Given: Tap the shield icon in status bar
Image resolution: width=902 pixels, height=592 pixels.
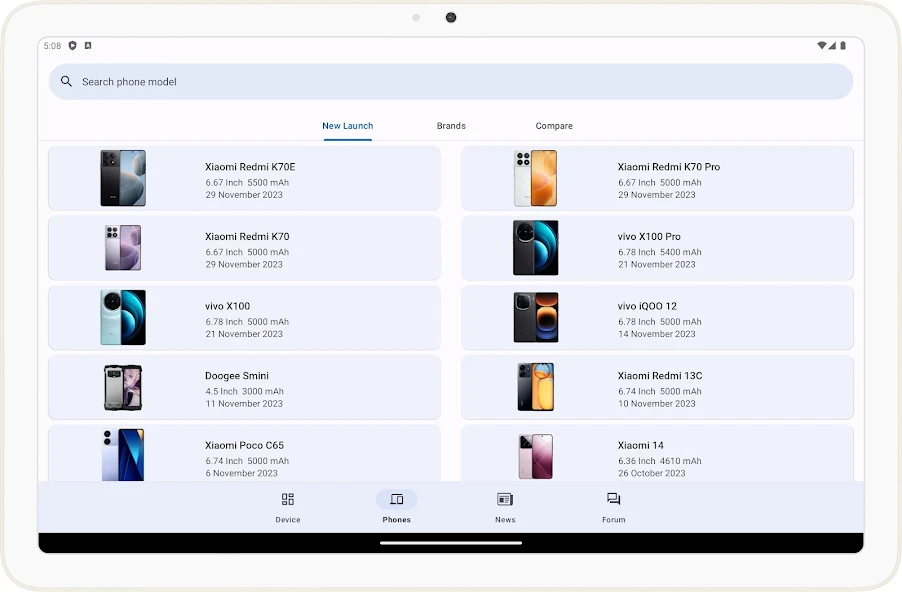Looking at the screenshot, I should coord(72,45).
